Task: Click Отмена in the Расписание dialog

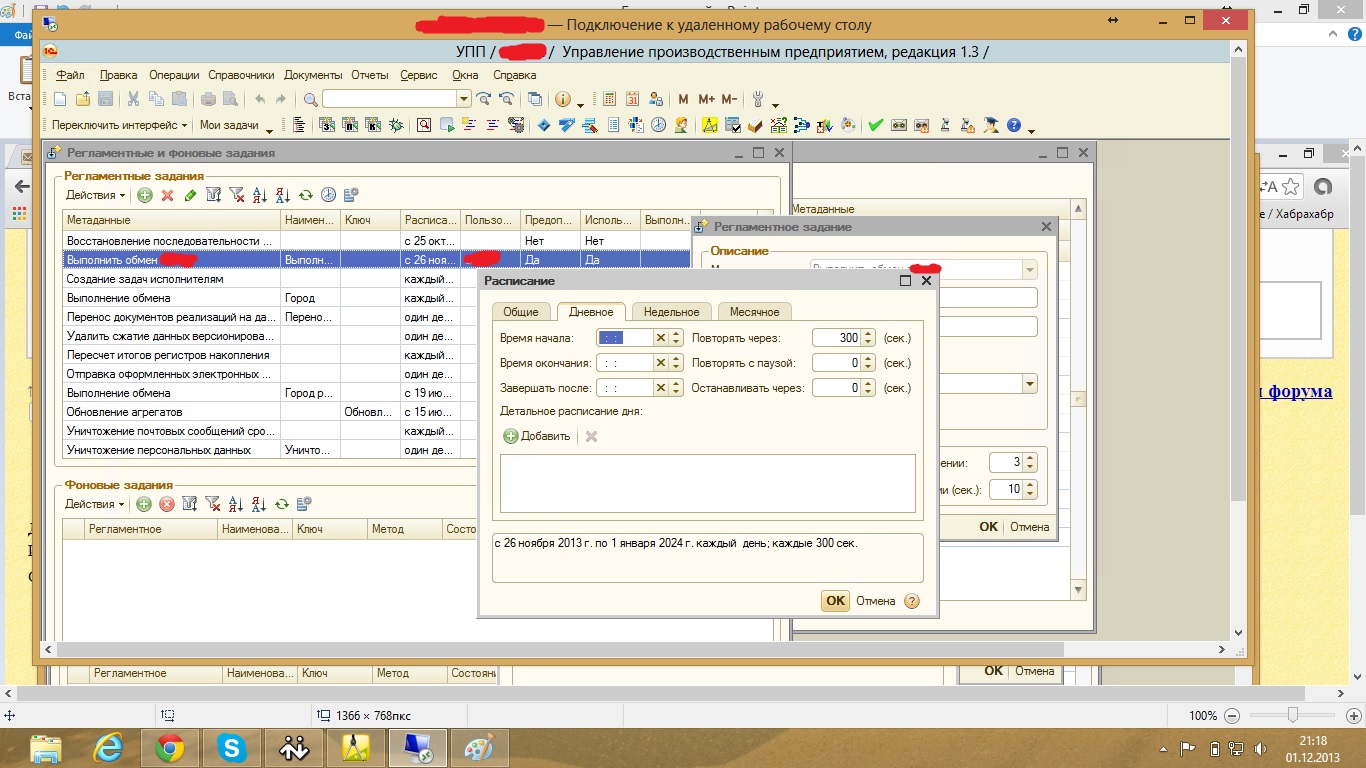Action: (875, 601)
